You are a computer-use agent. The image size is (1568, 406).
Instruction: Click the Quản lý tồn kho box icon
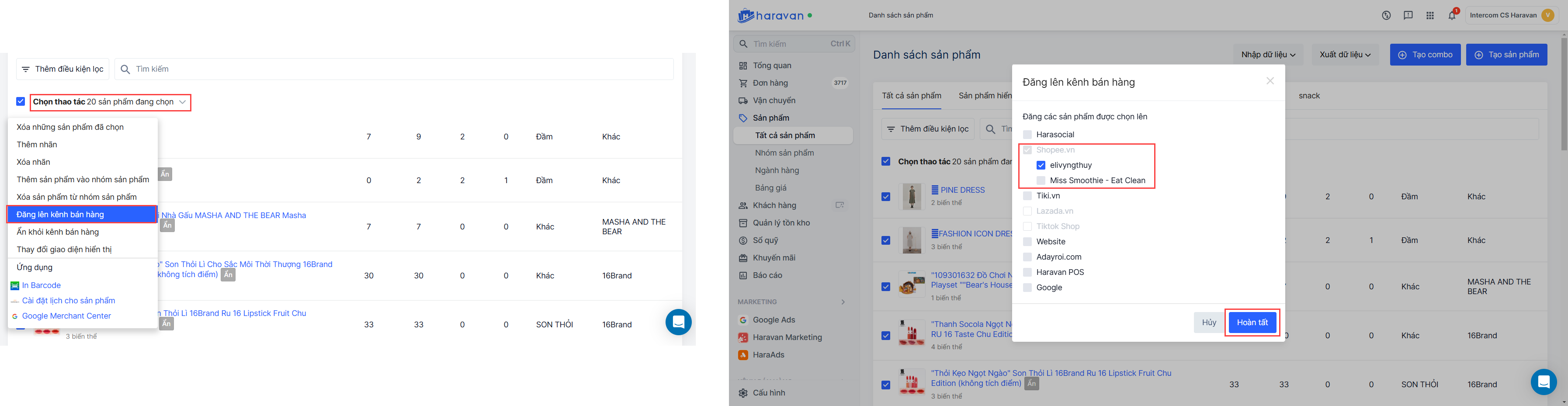[742, 223]
